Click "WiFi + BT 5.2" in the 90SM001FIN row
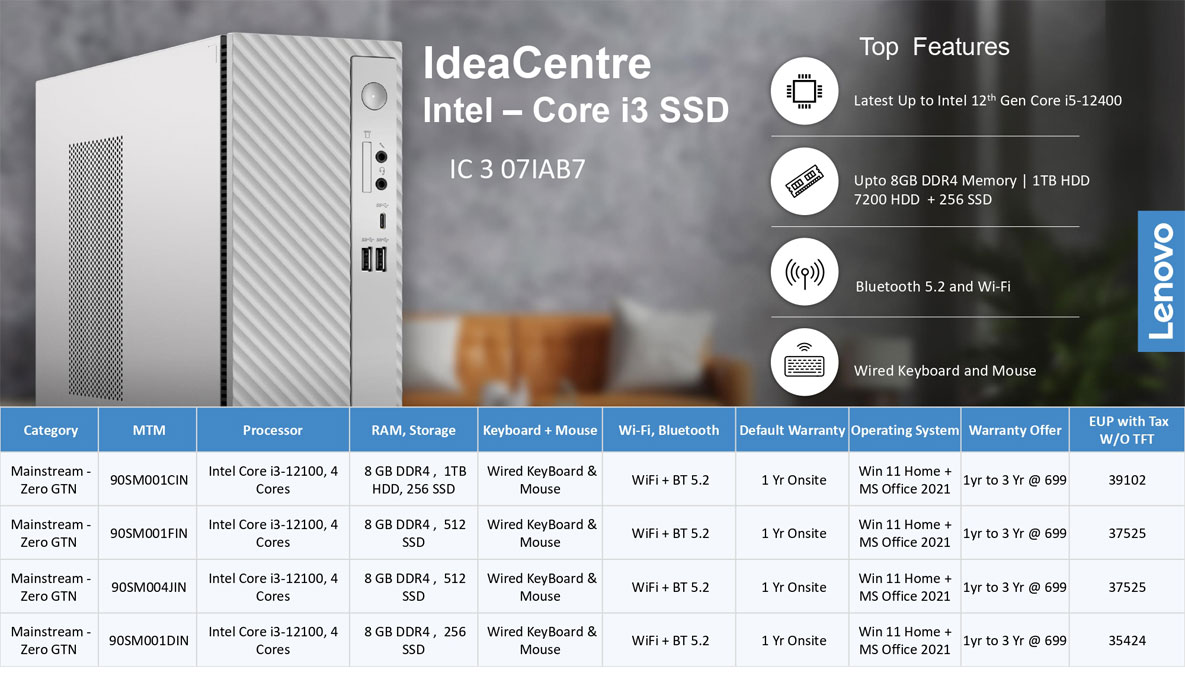The width and height of the screenshot is (1185, 681). coord(670,533)
